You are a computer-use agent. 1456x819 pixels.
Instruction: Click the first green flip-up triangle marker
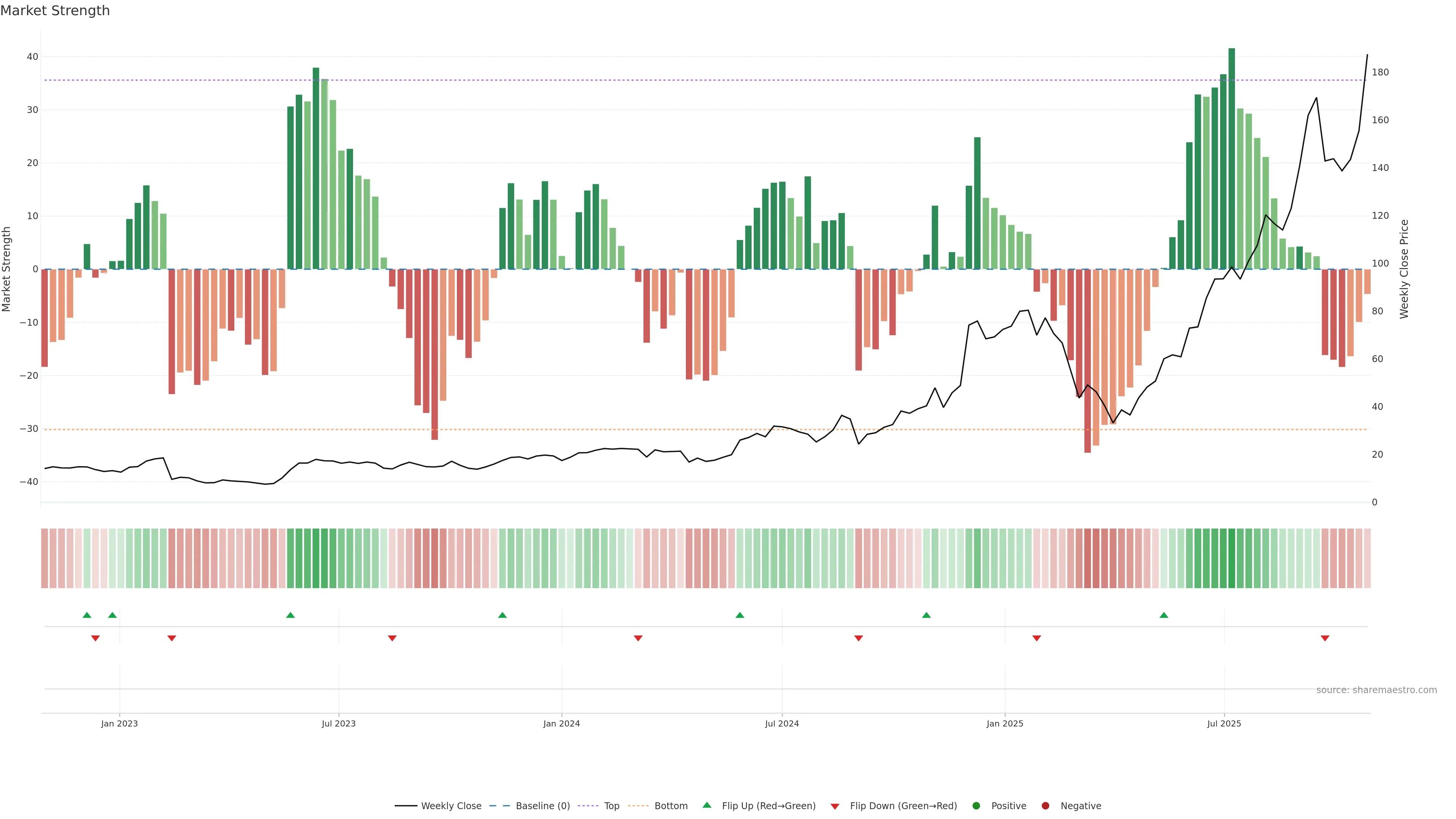[x=87, y=615]
